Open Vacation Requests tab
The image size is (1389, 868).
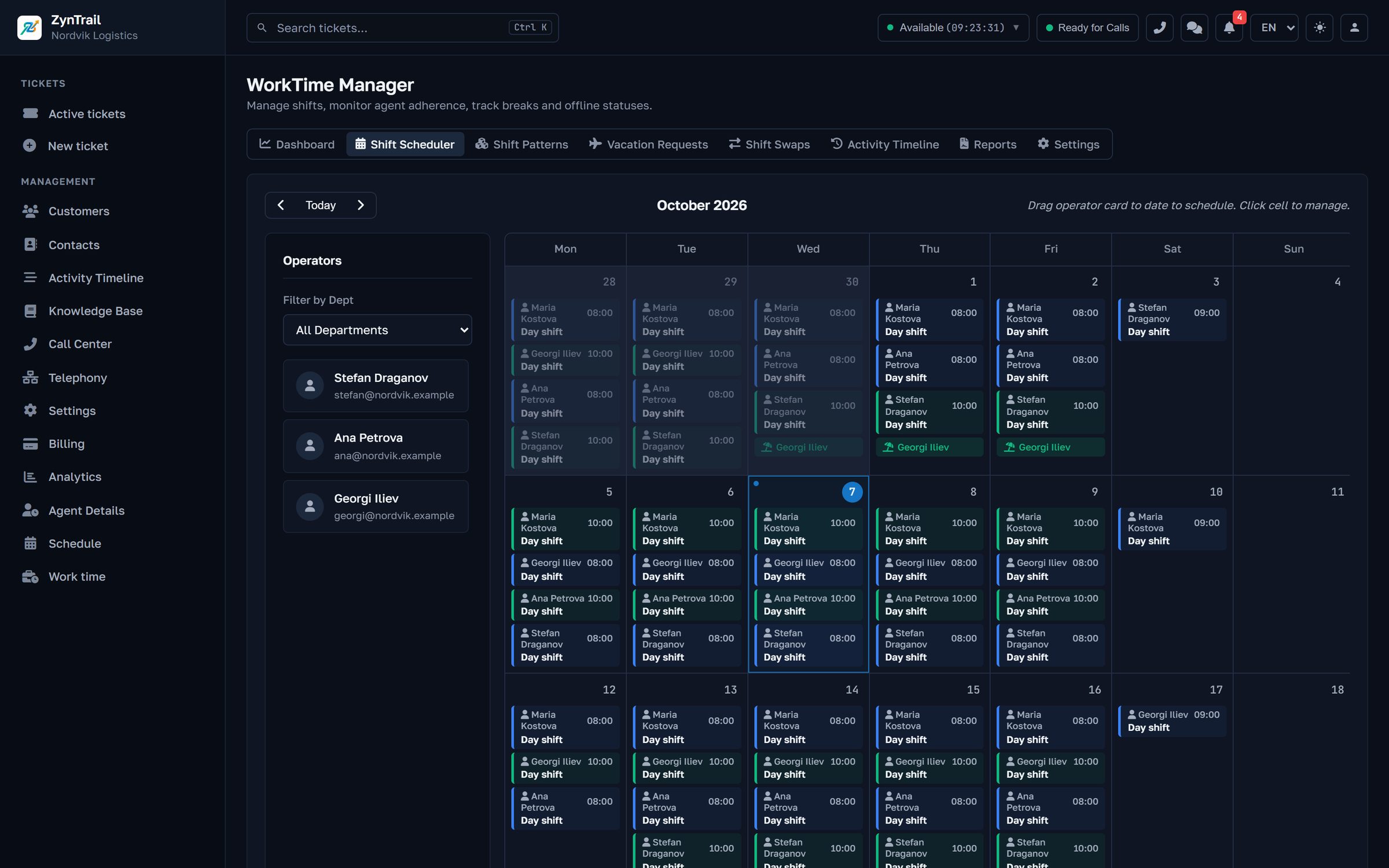[x=648, y=144]
